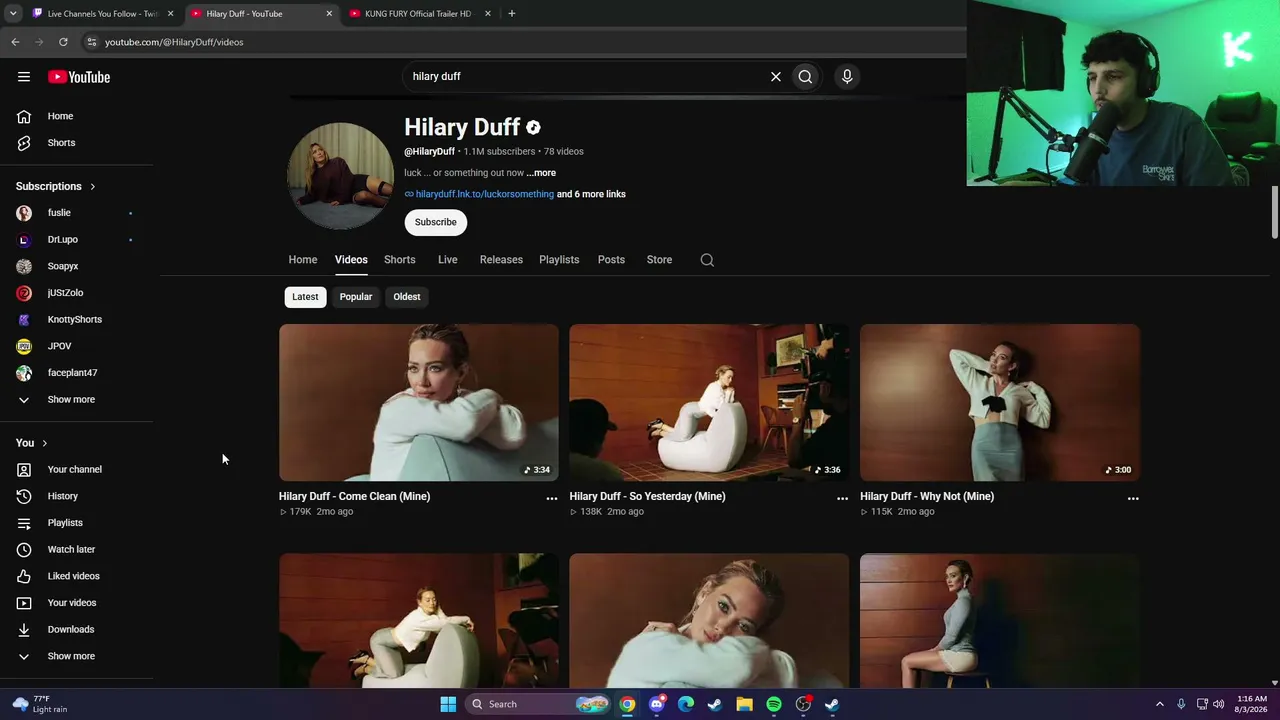
Task: Click the page vertical scrollbar thumb
Action: click(1274, 212)
